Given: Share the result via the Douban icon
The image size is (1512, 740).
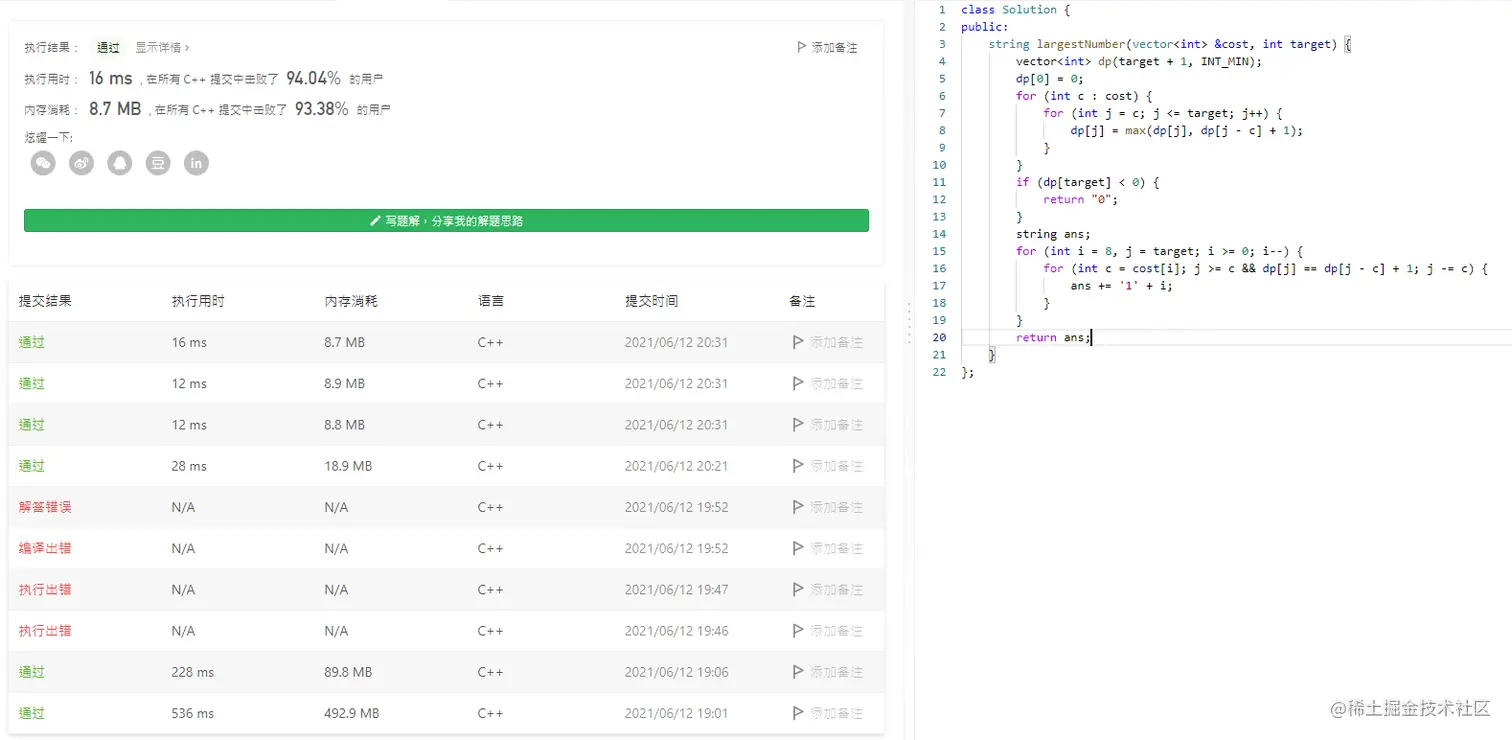Looking at the screenshot, I should pyautogui.click(x=158, y=163).
